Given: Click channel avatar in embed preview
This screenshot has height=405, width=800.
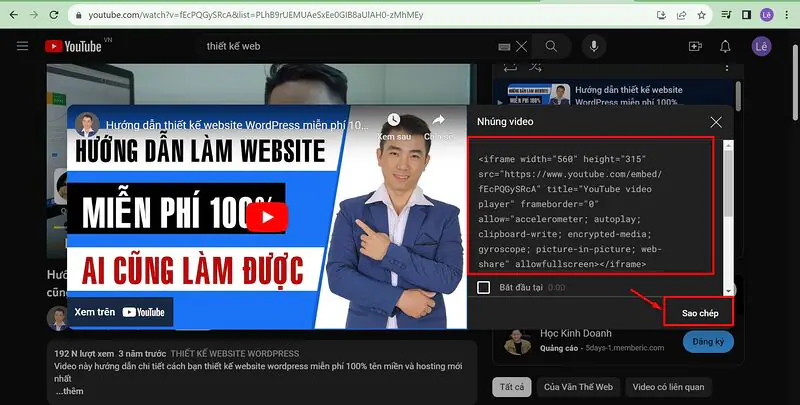Looking at the screenshot, I should point(87,124).
